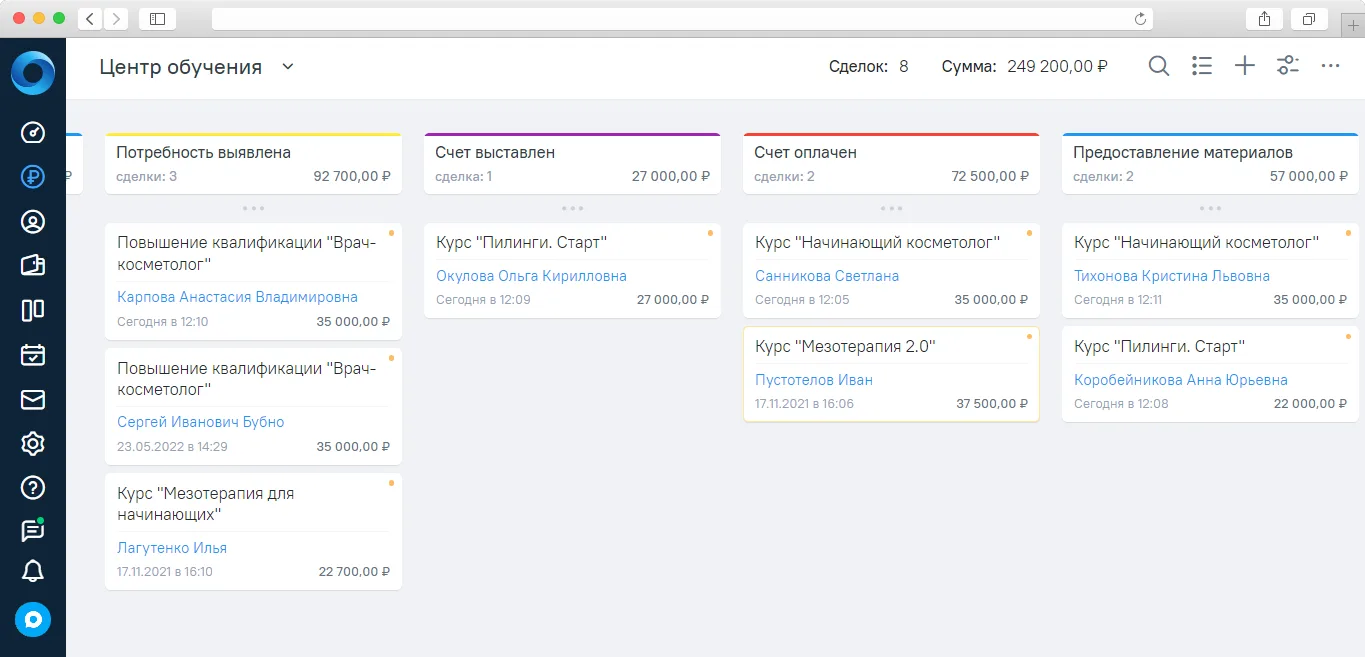
Task: Select the Потребность выявлена column header
Action: [x=253, y=164]
